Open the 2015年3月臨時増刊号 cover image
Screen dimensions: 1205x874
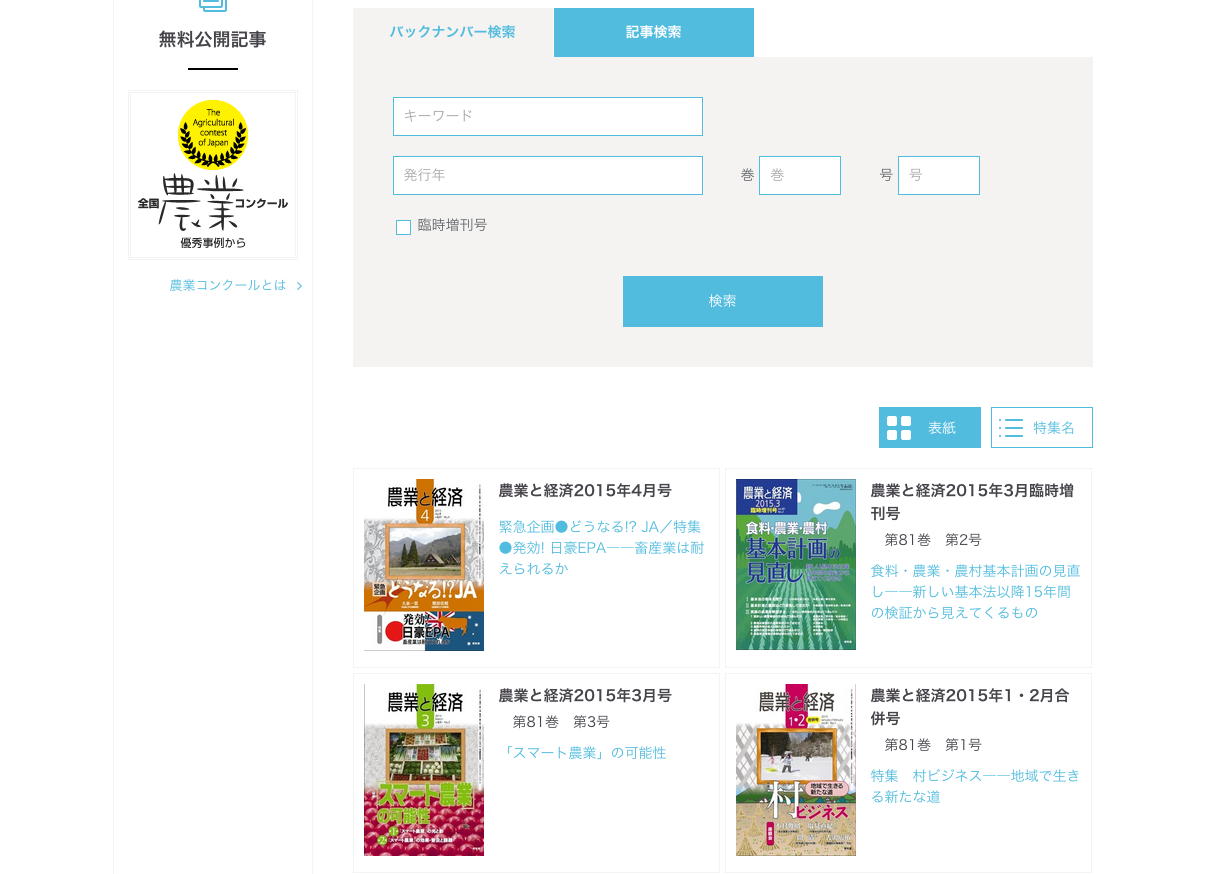click(795, 565)
